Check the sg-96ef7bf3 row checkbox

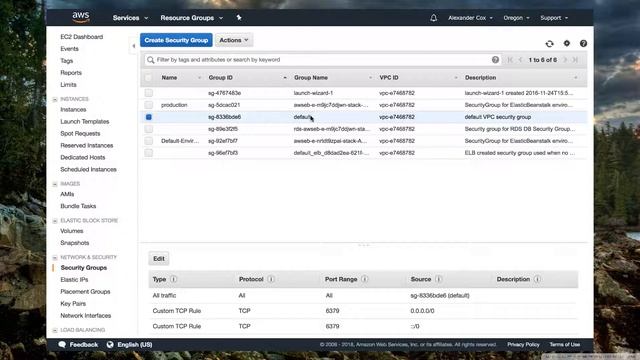149,153
